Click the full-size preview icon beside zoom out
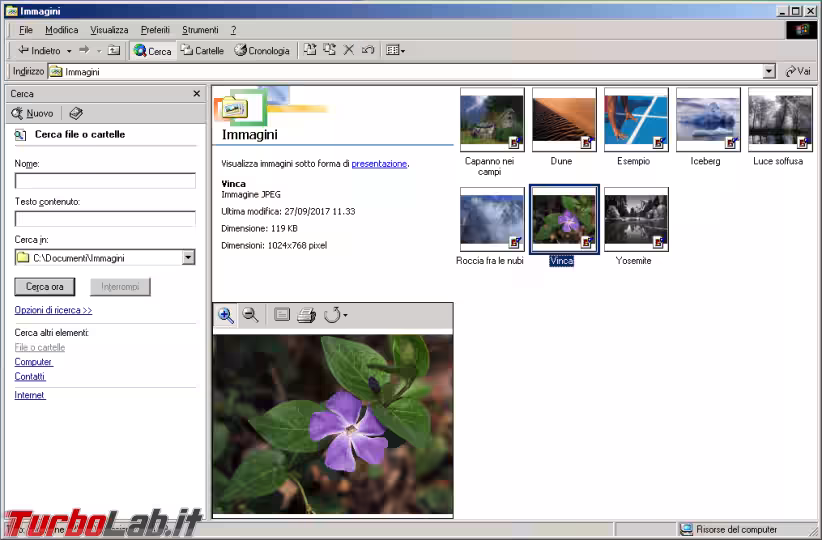 pos(282,315)
